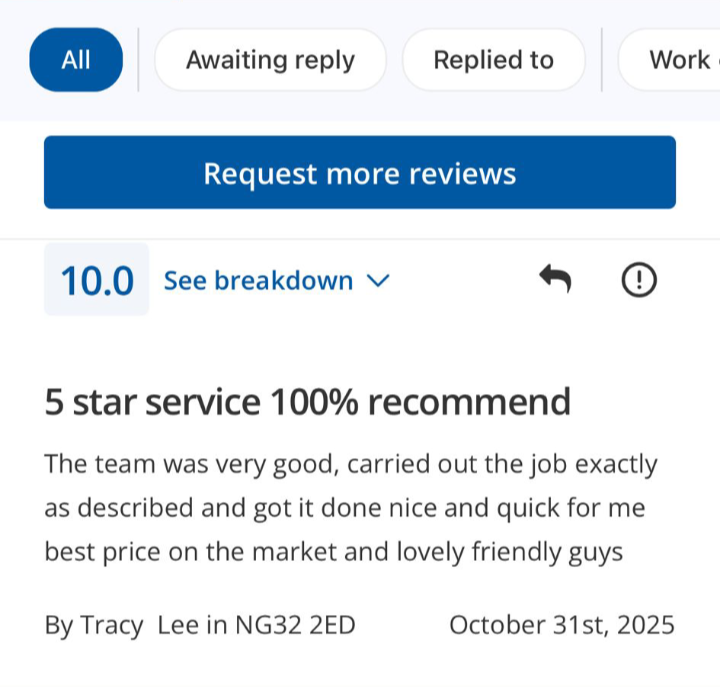Expand the See breakdown chevron arrow
This screenshot has height=687, width=720.
coord(377,282)
